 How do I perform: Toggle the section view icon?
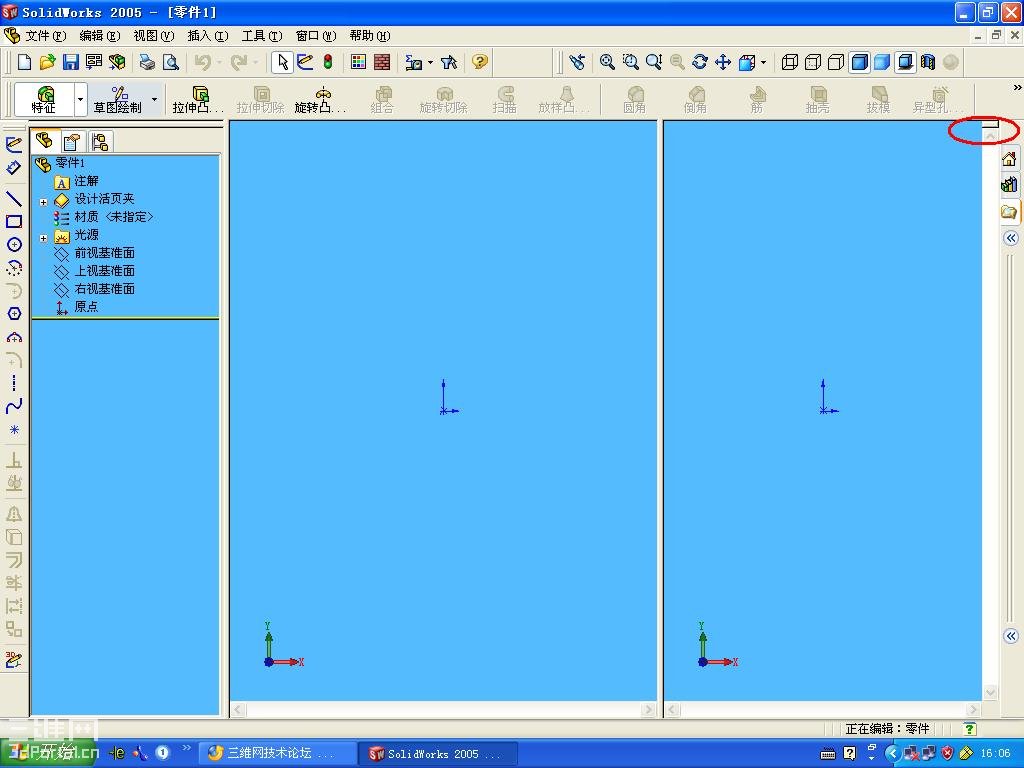coord(928,62)
